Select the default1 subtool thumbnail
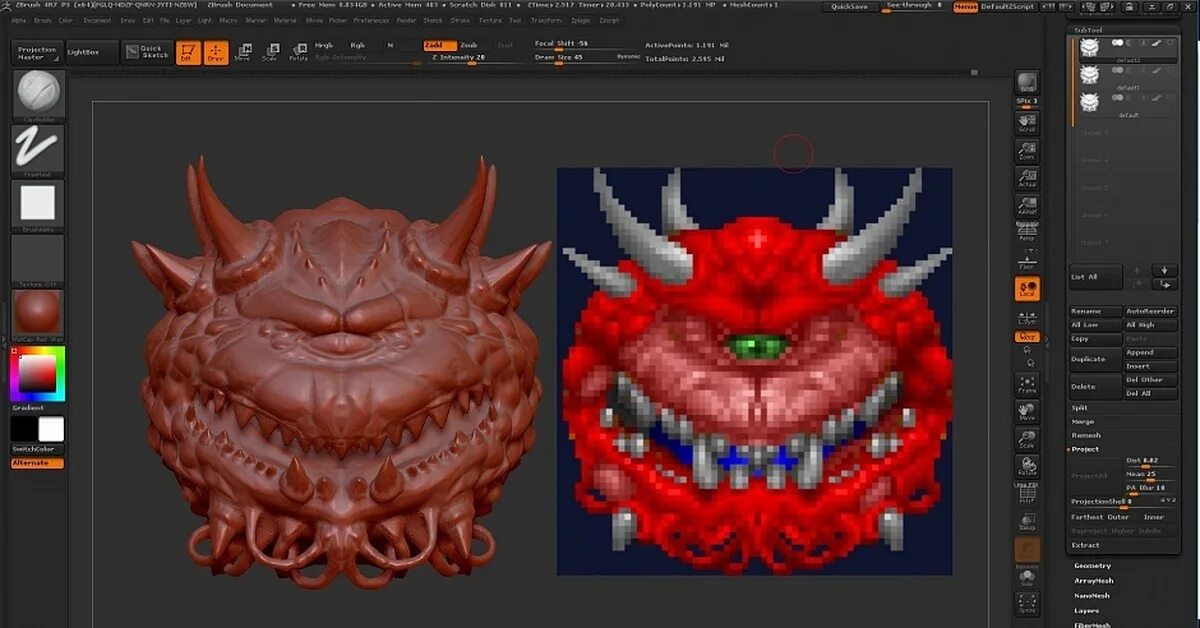The image size is (1200, 628). 1089,75
